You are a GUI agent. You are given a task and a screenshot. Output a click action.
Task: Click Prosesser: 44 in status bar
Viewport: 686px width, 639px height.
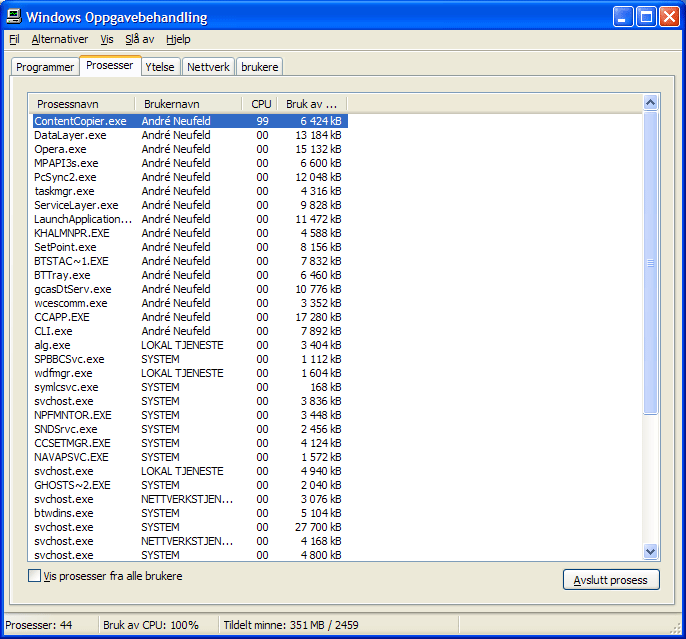coord(39,625)
